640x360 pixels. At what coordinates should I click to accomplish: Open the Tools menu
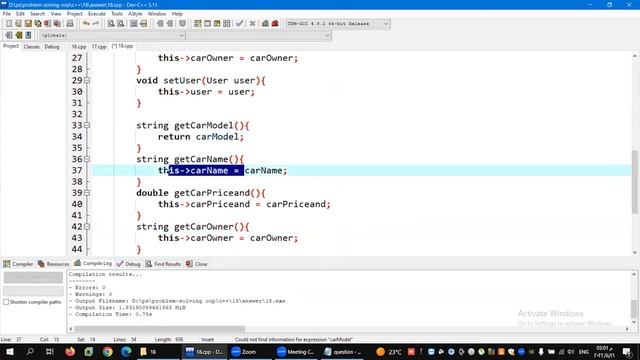coord(117,13)
